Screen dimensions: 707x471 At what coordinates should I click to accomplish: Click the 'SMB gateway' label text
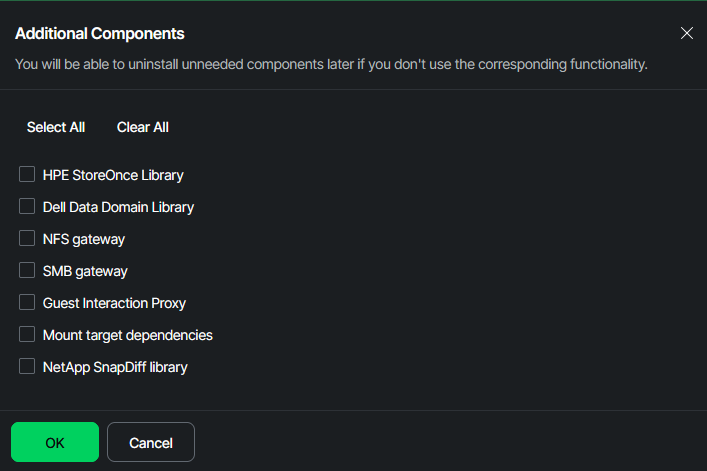coord(85,271)
